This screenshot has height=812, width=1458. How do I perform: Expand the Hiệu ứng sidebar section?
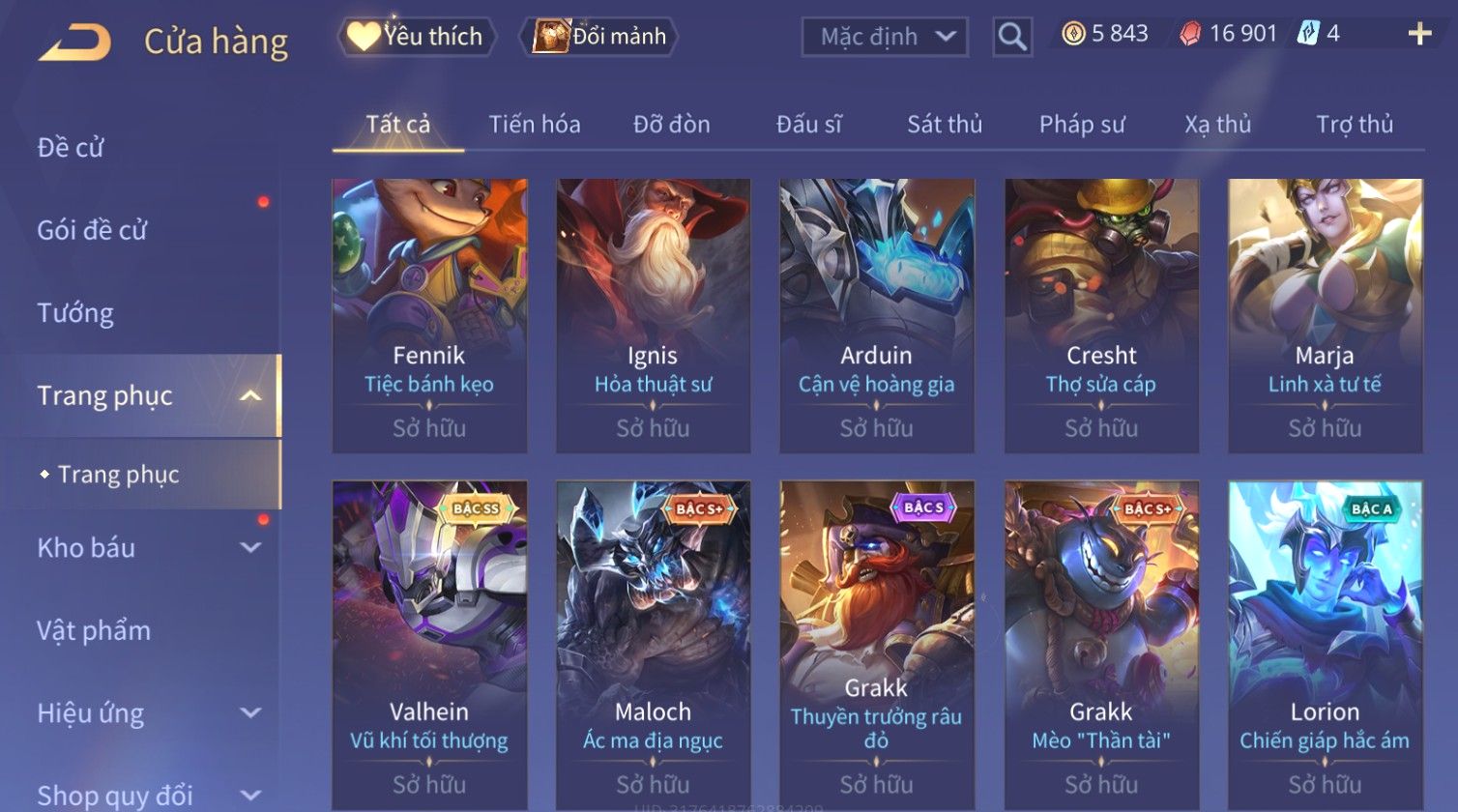[x=249, y=712]
